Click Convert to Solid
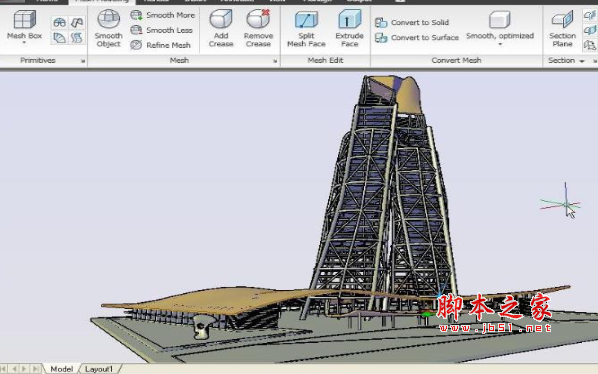Image resolution: width=598 pixels, height=374 pixels. coord(412,22)
